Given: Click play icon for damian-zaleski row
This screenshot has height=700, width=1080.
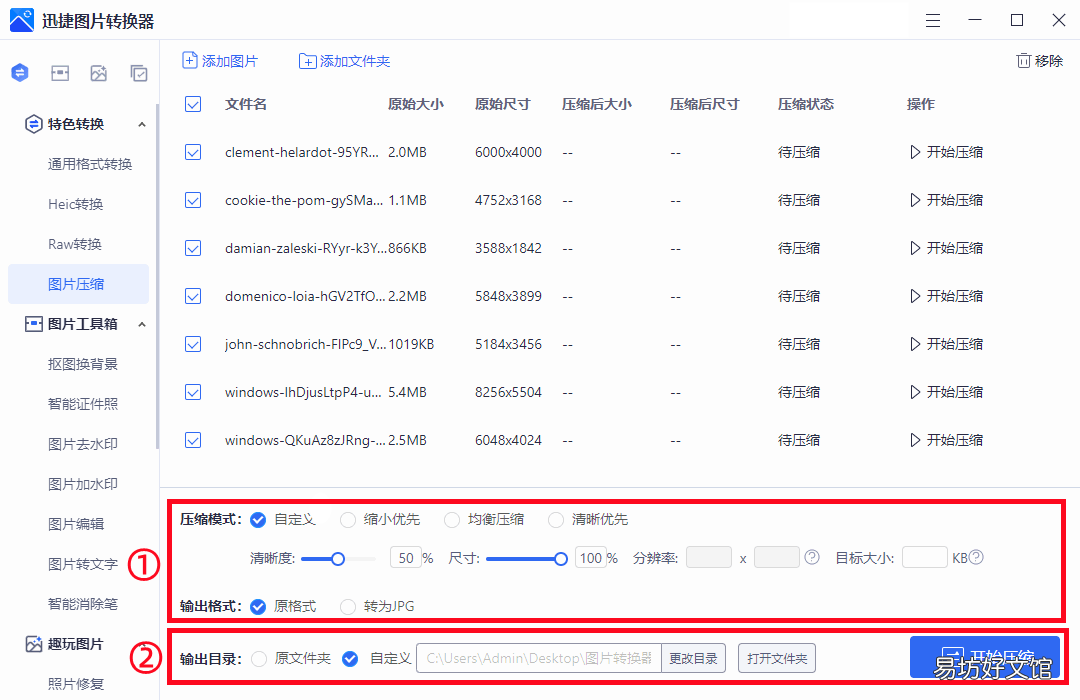Looking at the screenshot, I should (915, 248).
